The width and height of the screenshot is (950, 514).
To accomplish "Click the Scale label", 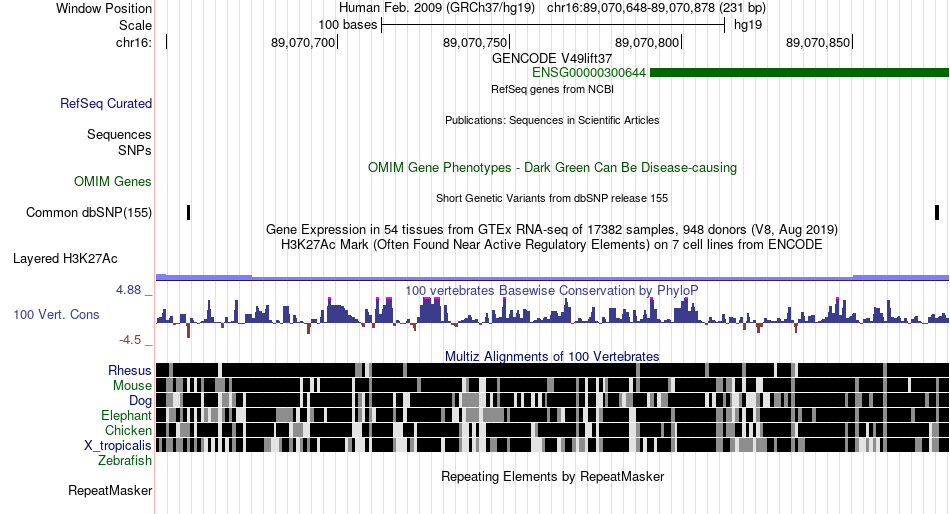I will coord(136,25).
